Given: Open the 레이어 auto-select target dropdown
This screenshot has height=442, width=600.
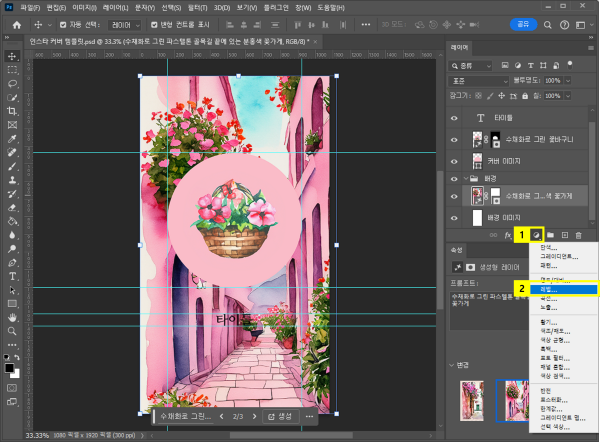Looking at the screenshot, I should [x=128, y=24].
